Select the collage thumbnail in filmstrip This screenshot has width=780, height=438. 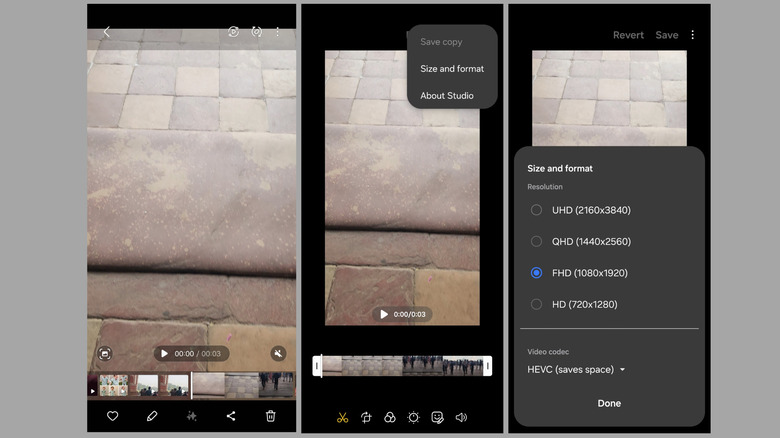click(113, 385)
